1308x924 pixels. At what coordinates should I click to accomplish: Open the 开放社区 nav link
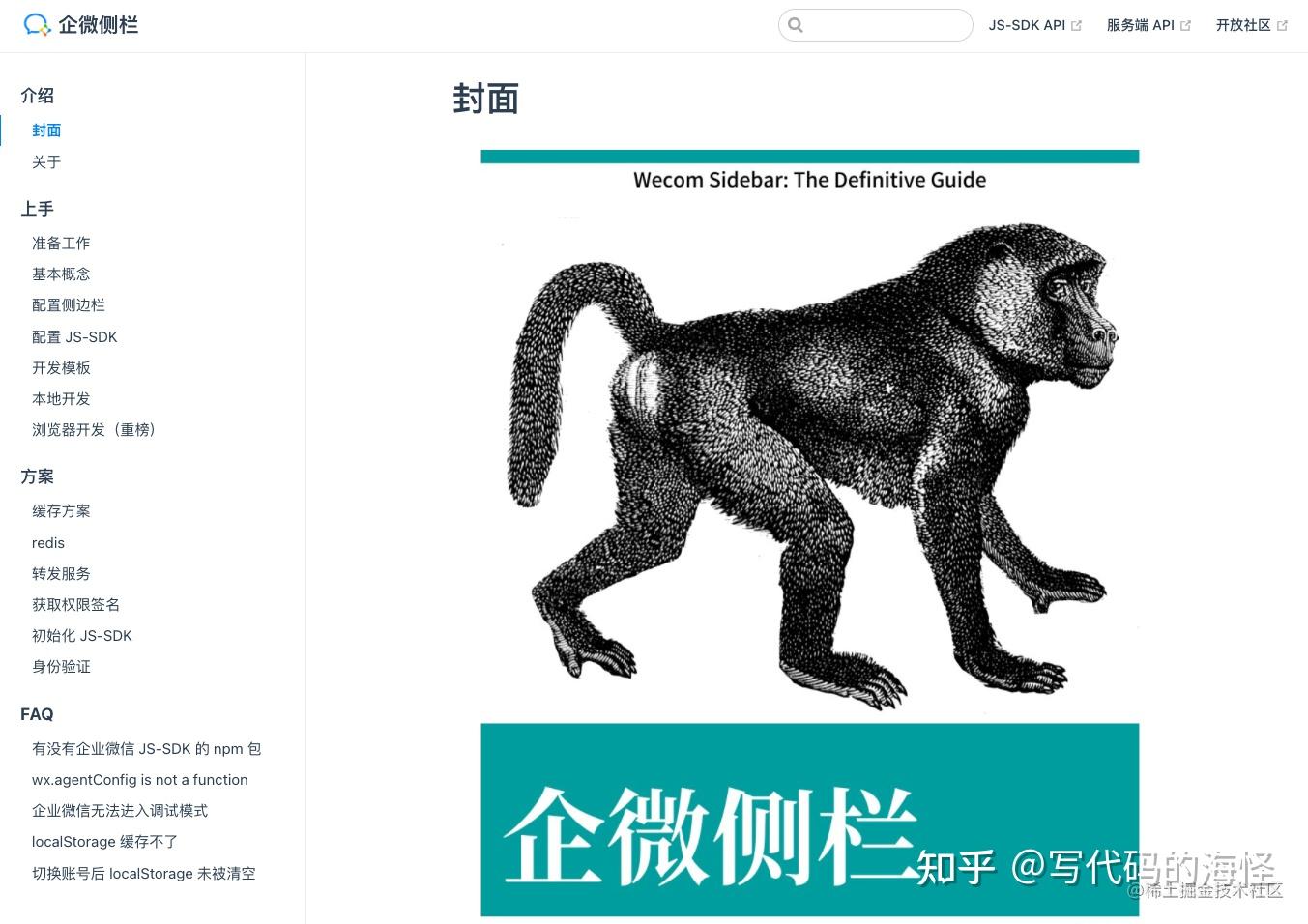pos(1243,26)
